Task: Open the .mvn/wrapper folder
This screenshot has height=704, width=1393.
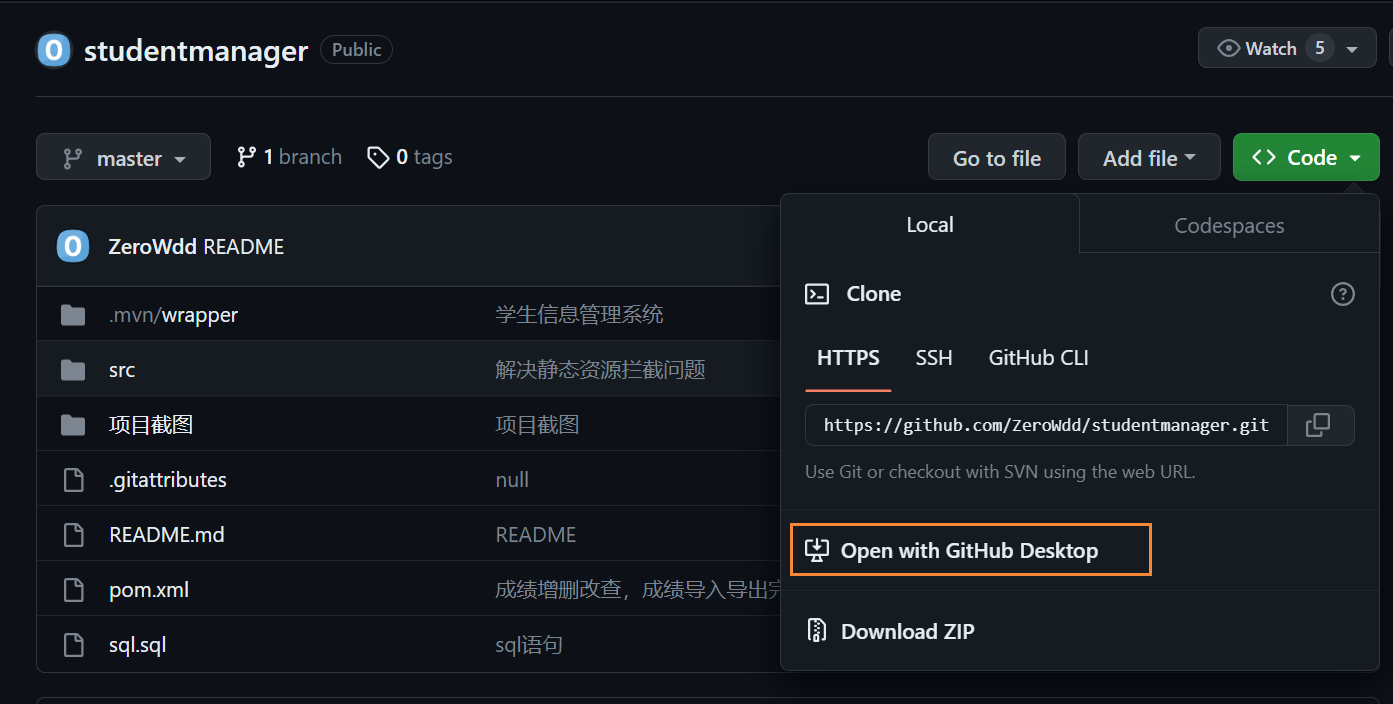Action: click(173, 315)
